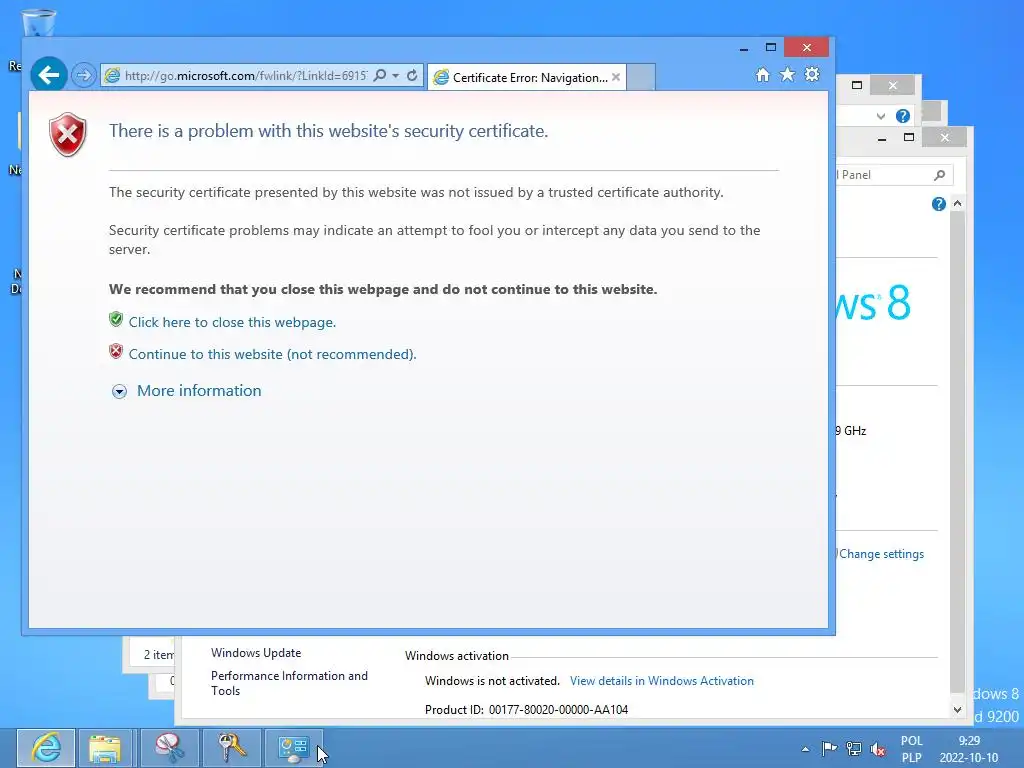The image size is (1024, 768).
Task: Click the keys icon on the taskbar
Action: pyautogui.click(x=231, y=748)
